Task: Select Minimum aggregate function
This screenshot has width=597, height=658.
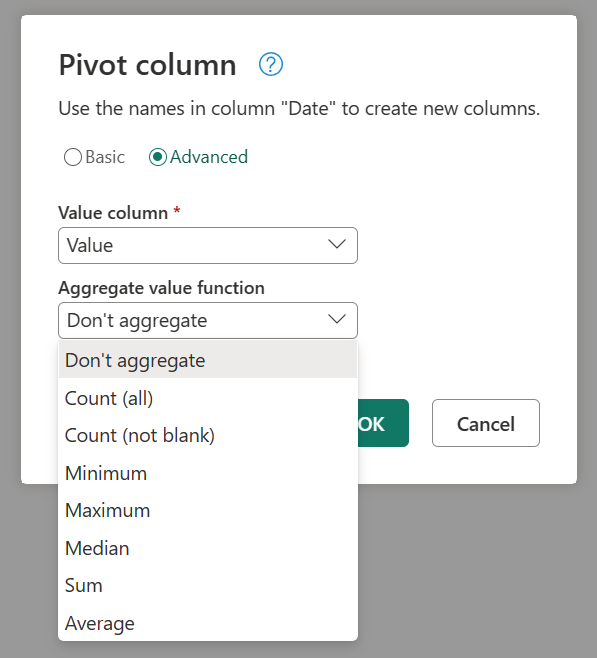Action: [208, 473]
